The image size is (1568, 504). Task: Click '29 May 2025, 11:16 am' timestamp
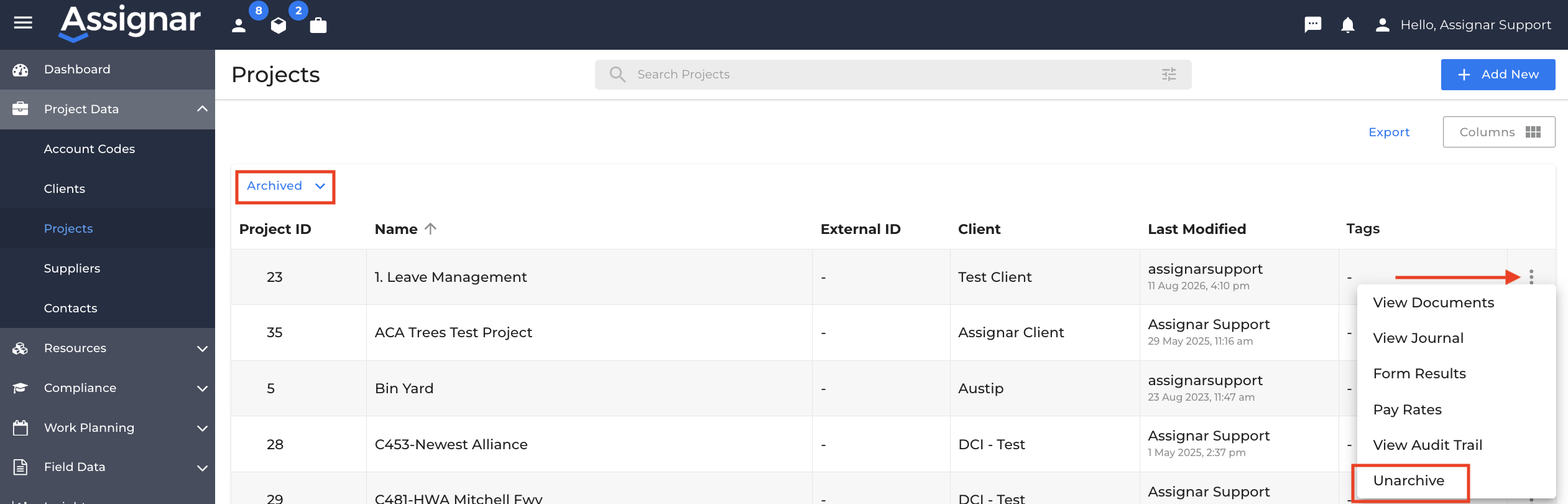[1200, 342]
